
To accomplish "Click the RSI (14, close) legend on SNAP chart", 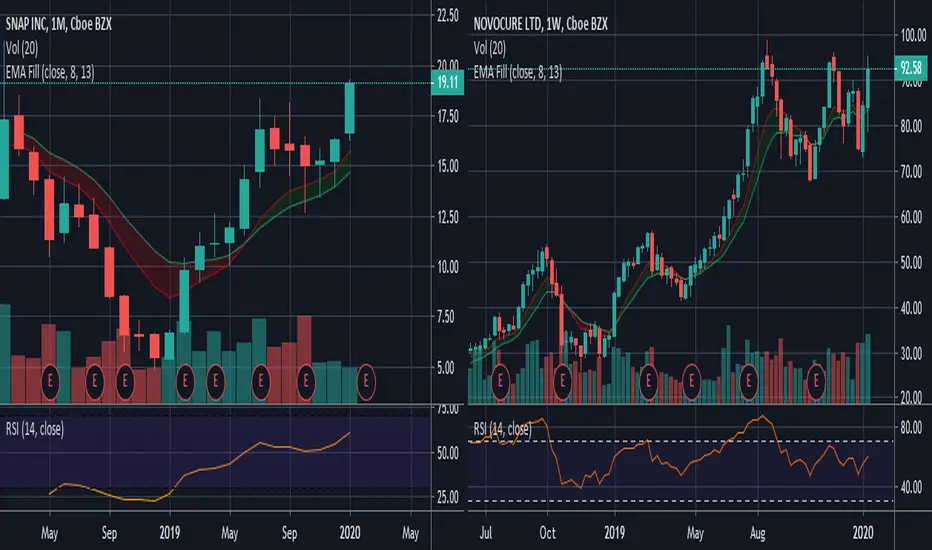I will tap(34, 429).
